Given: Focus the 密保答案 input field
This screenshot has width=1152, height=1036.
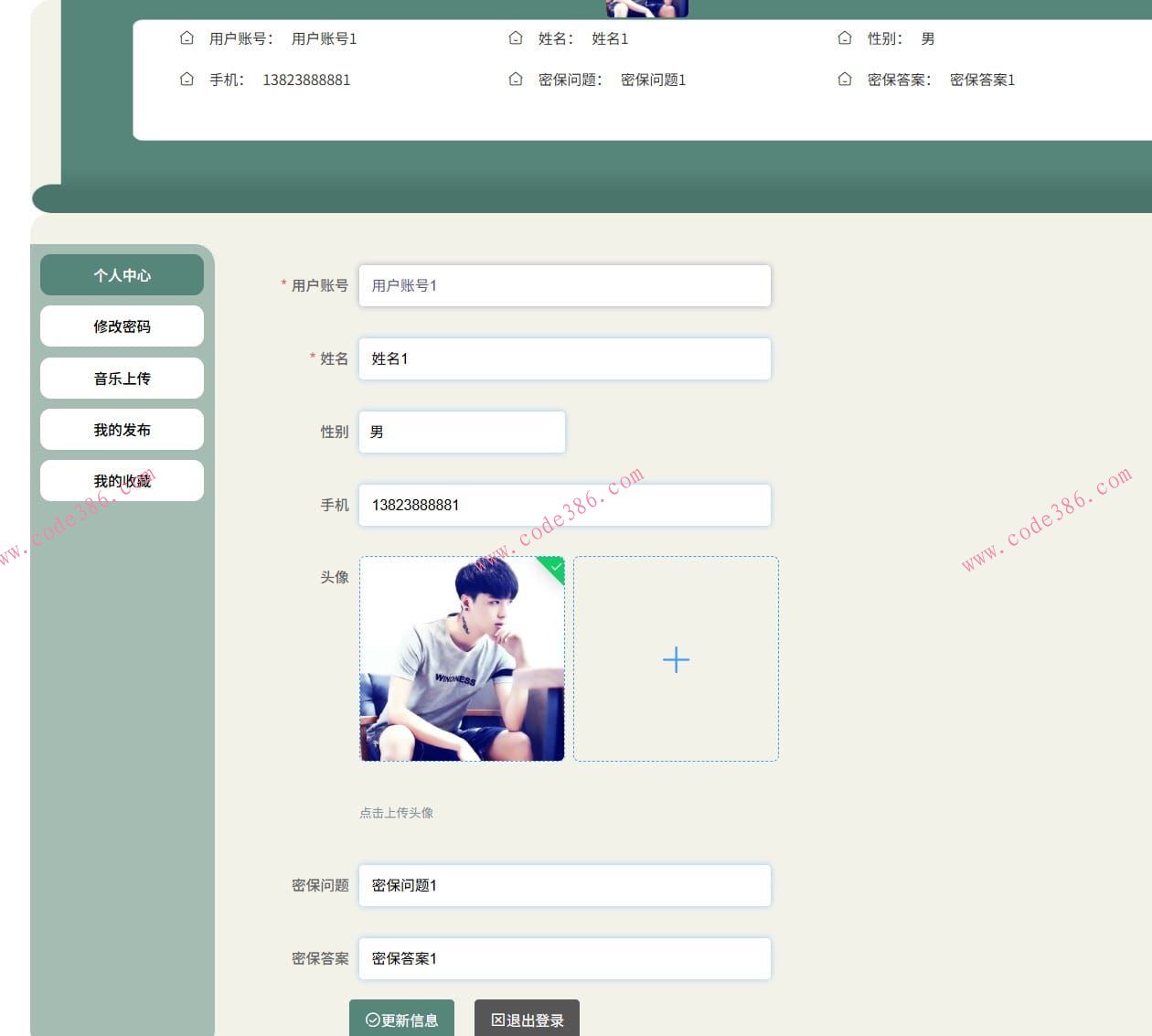Looking at the screenshot, I should (565, 958).
